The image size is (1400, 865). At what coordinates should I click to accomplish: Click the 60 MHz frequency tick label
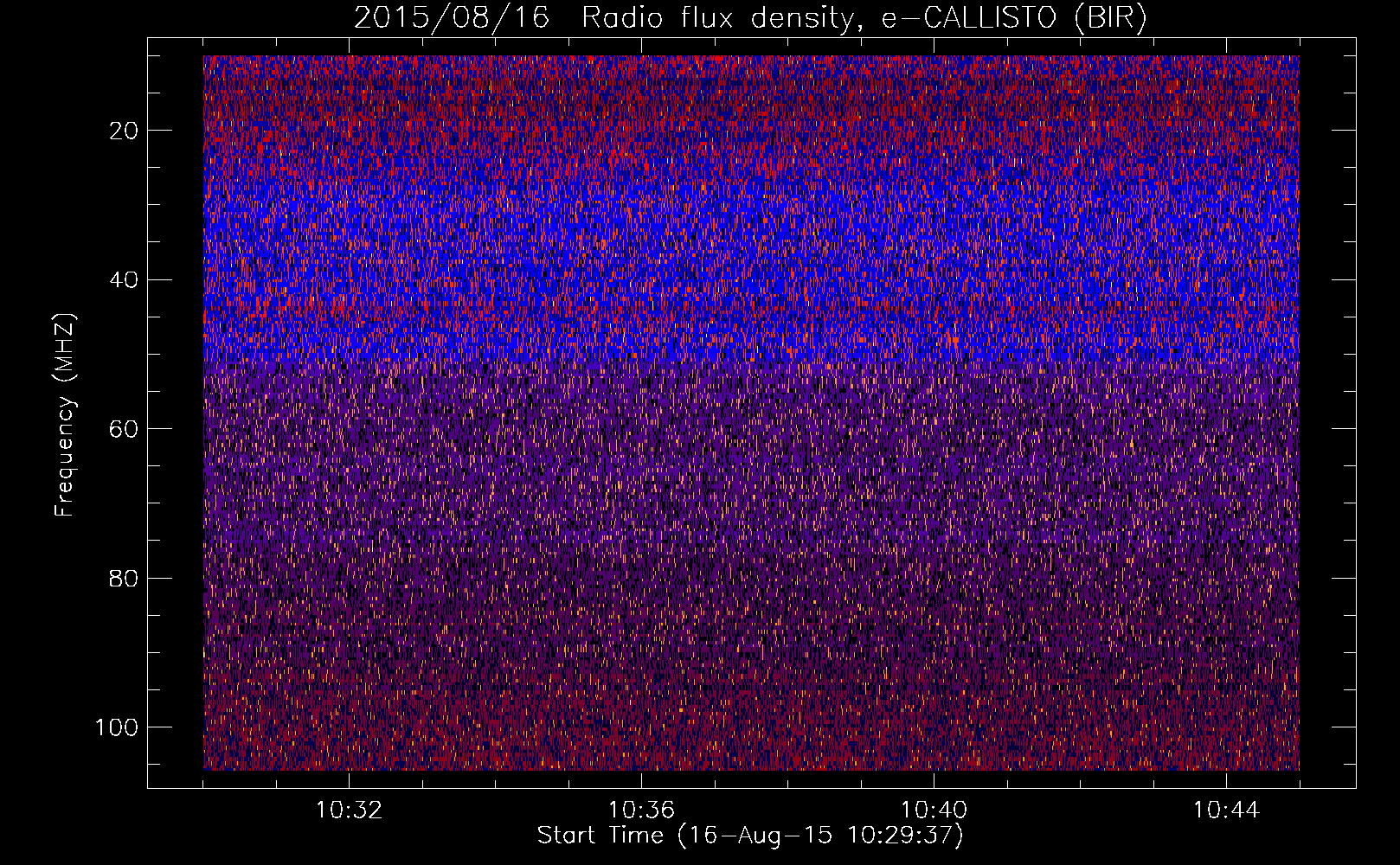[125, 429]
